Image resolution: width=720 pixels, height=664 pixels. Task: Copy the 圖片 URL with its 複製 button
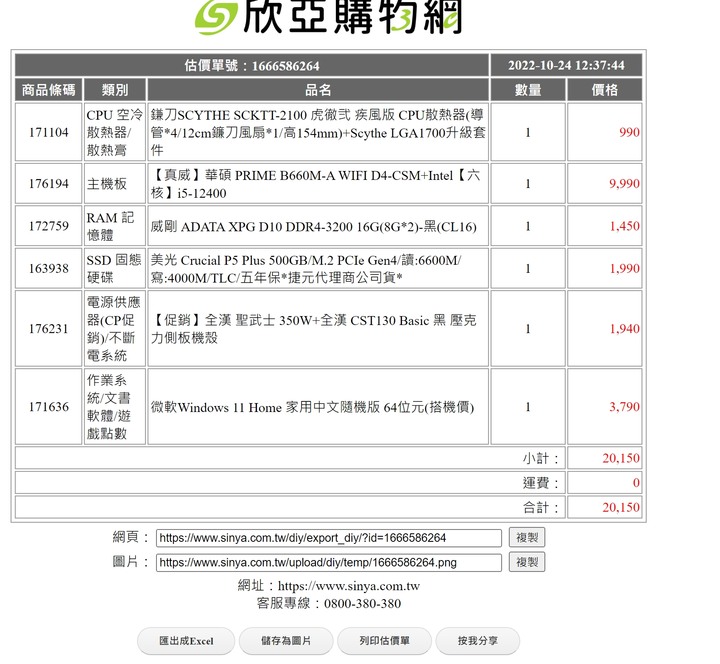tap(527, 562)
